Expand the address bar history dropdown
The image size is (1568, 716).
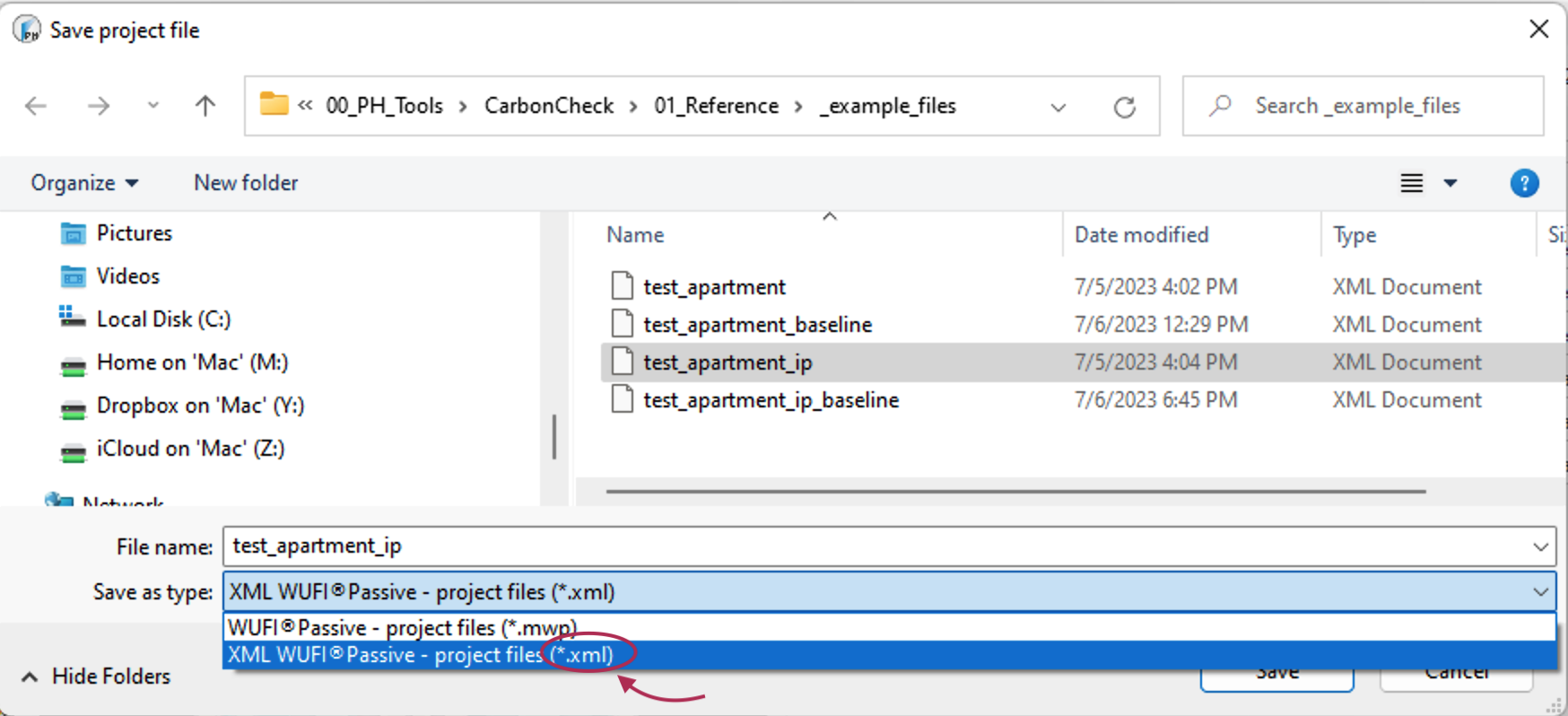1058,107
